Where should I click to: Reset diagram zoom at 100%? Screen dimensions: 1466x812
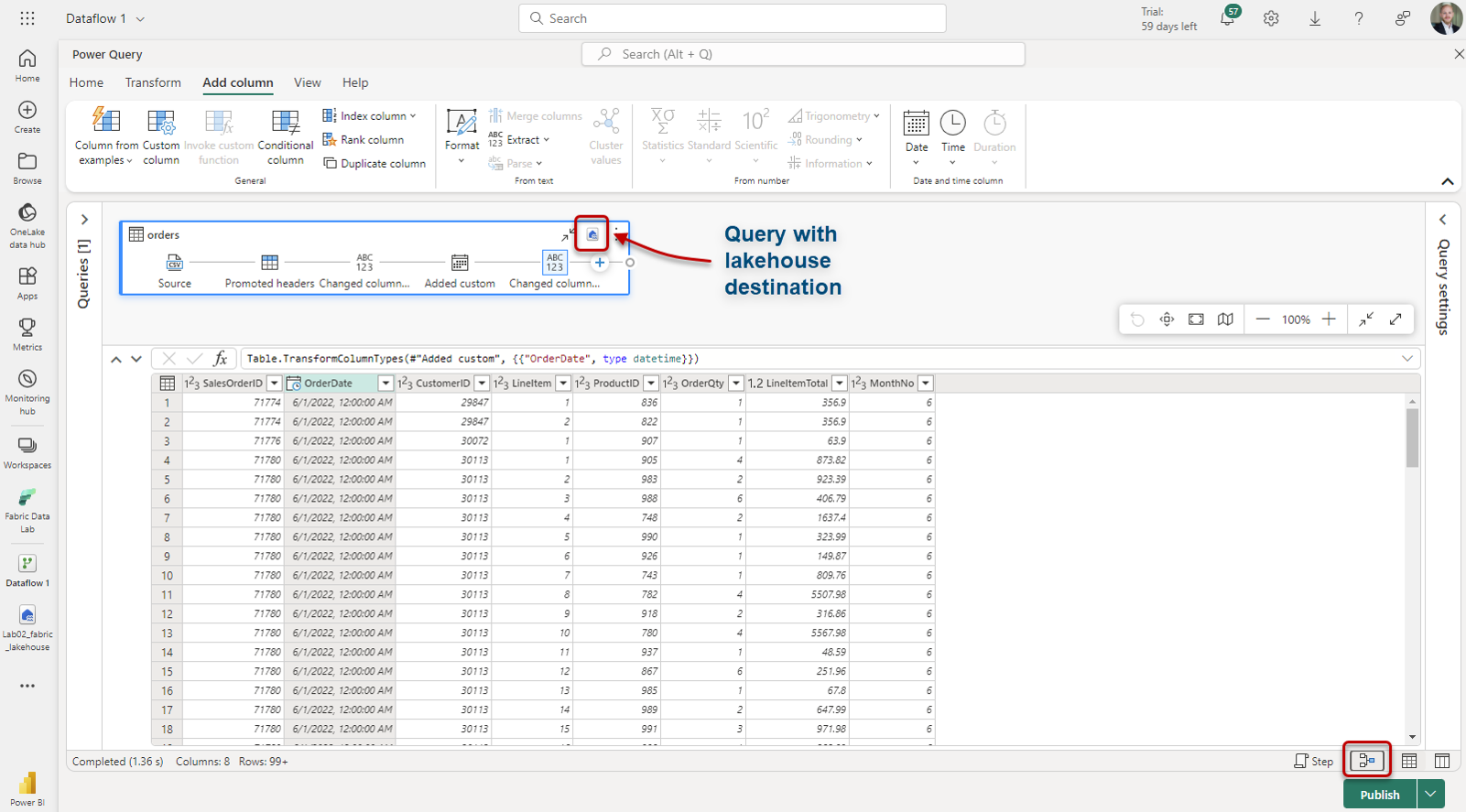click(x=1296, y=319)
